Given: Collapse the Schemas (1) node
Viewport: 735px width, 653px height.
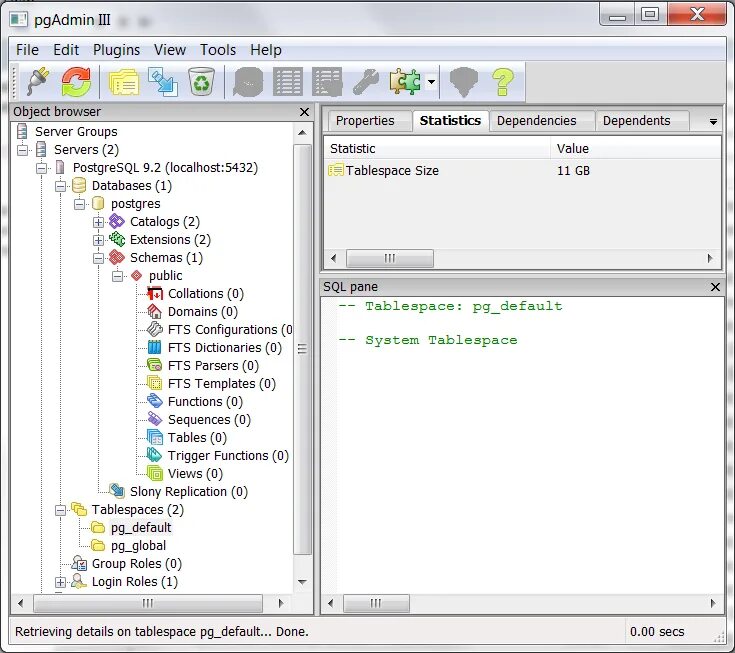Looking at the screenshot, I should tap(98, 258).
